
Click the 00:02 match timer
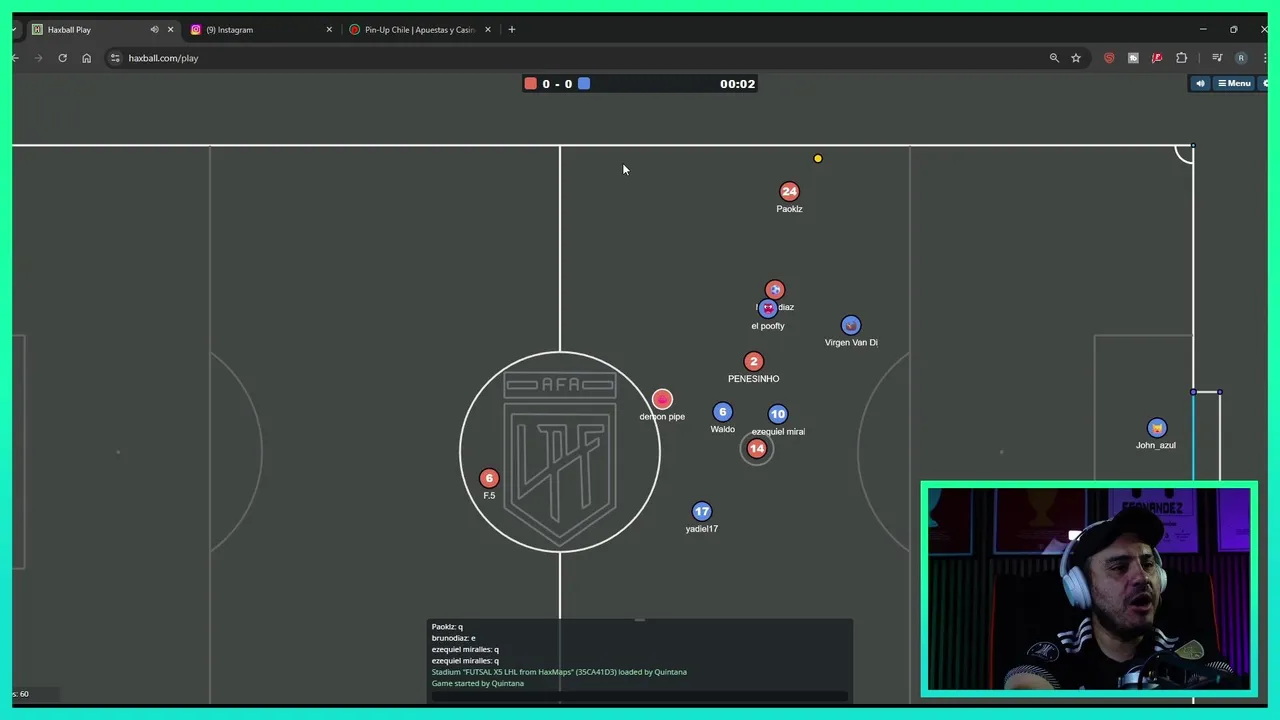point(737,84)
